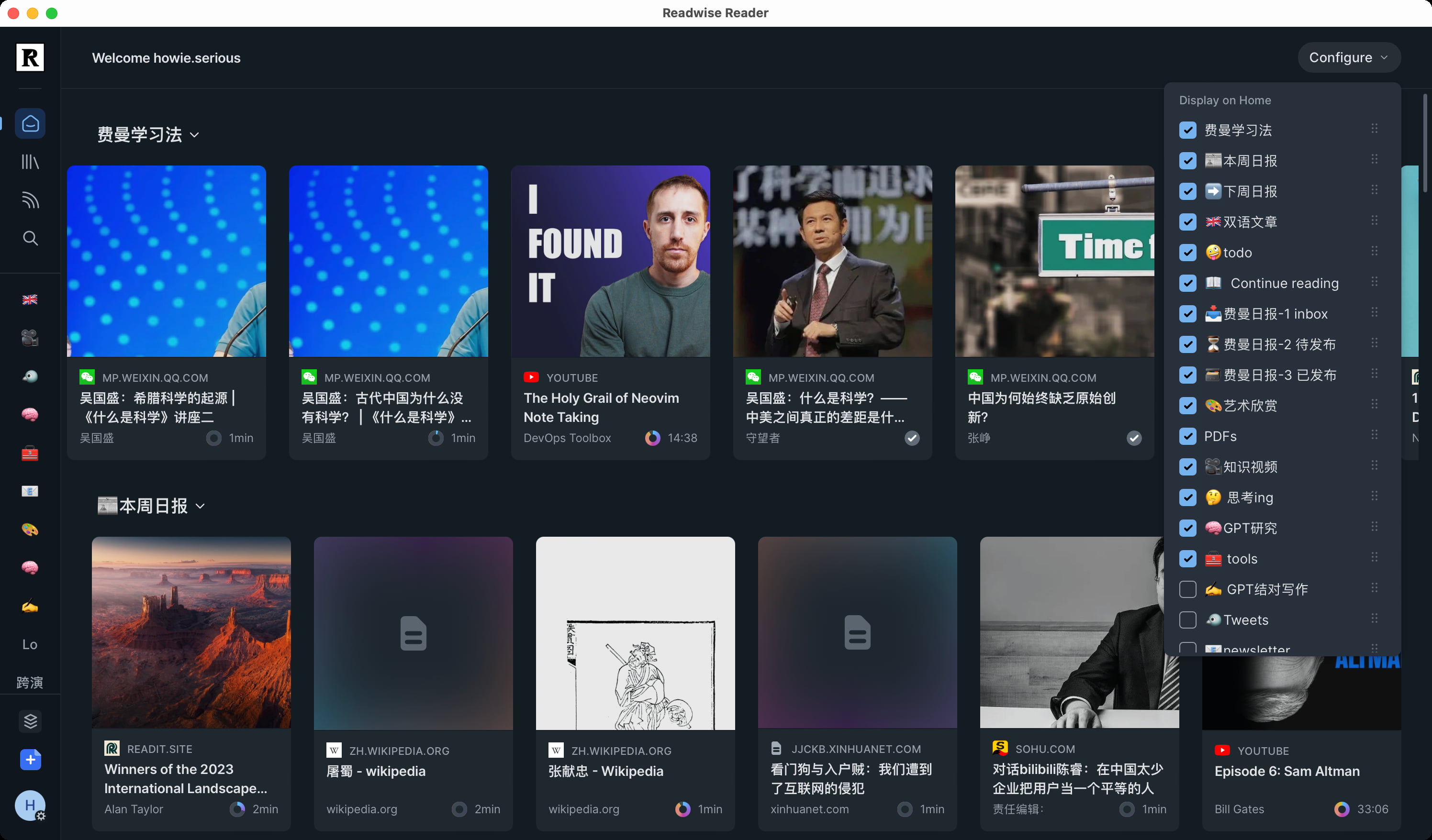The width and height of the screenshot is (1432, 840).
Task: Check the GPT结对写作 checkbox
Action: [1187, 589]
